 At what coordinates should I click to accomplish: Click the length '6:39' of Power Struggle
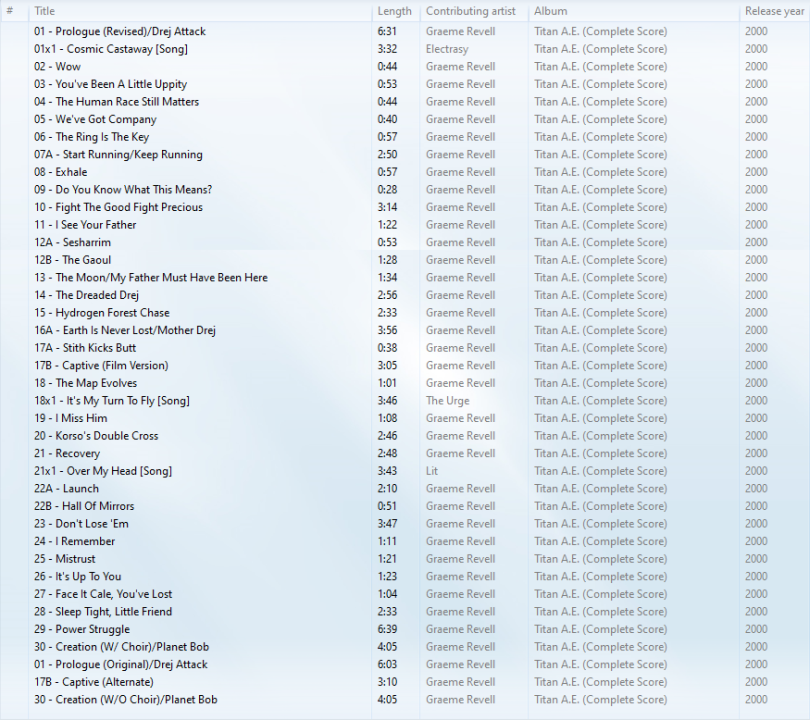pyautogui.click(x=387, y=629)
